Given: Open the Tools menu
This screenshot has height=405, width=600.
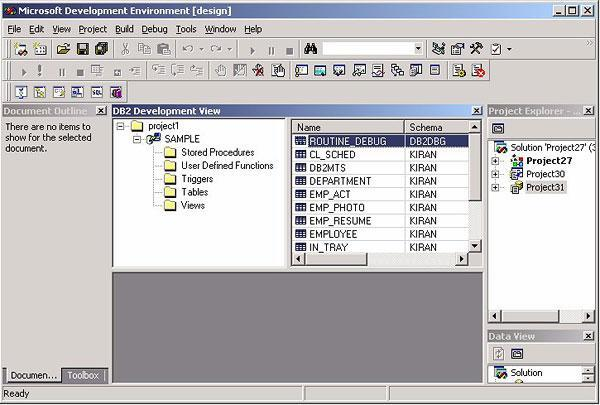Looking at the screenshot, I should coord(186,29).
